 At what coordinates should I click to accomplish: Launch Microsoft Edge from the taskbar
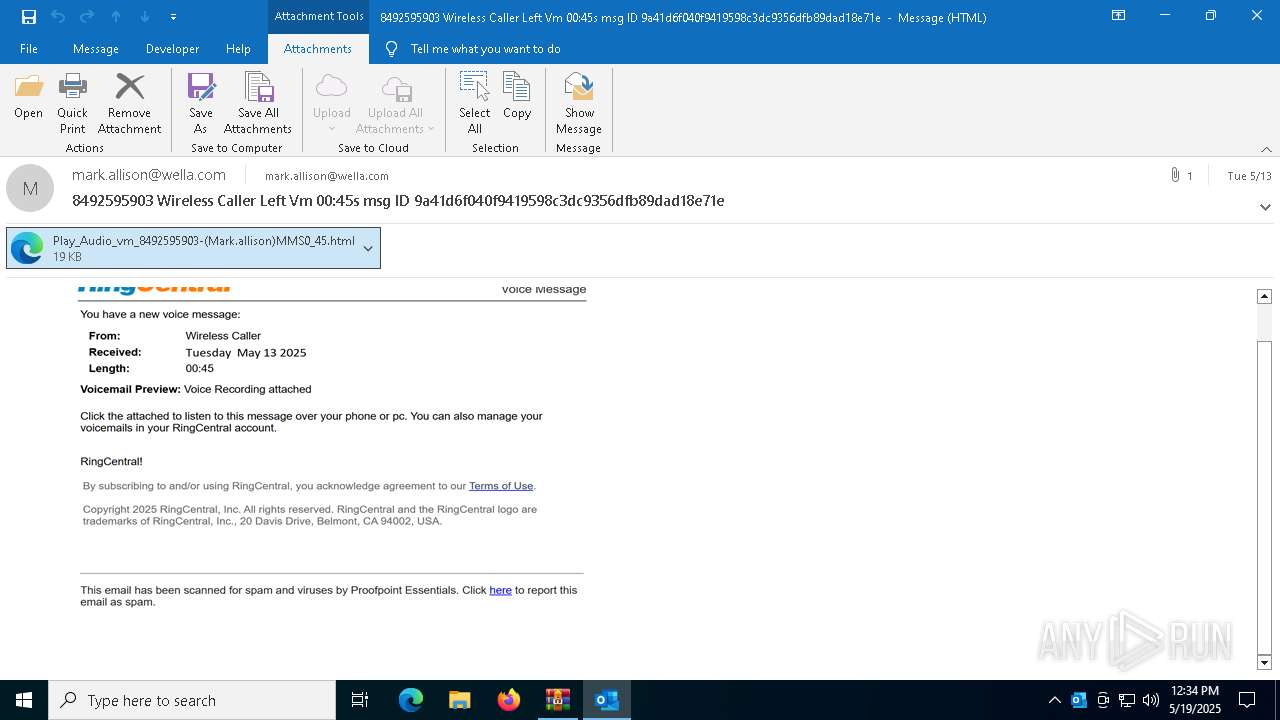411,700
